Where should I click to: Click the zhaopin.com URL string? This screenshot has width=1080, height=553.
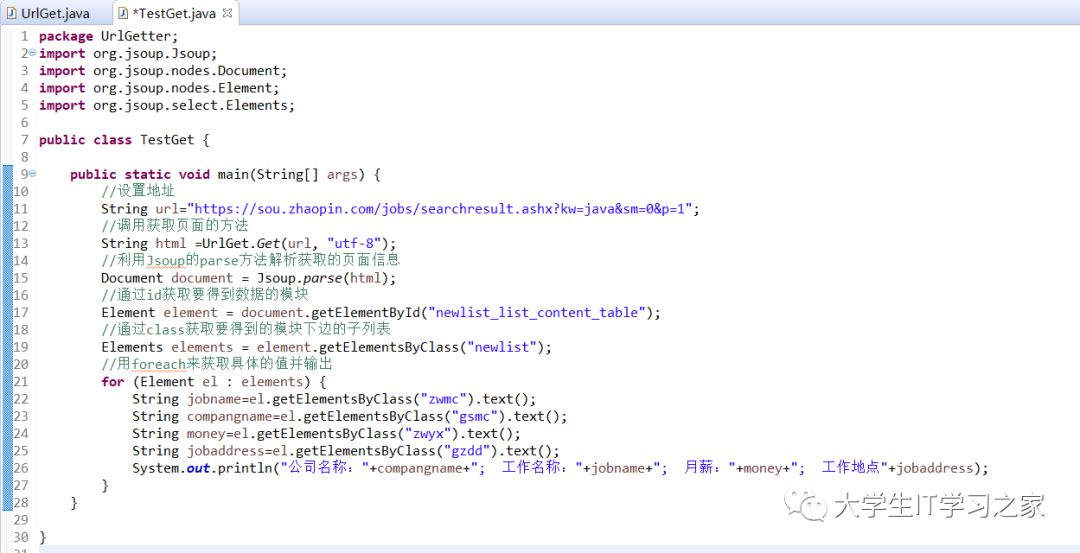(439, 209)
